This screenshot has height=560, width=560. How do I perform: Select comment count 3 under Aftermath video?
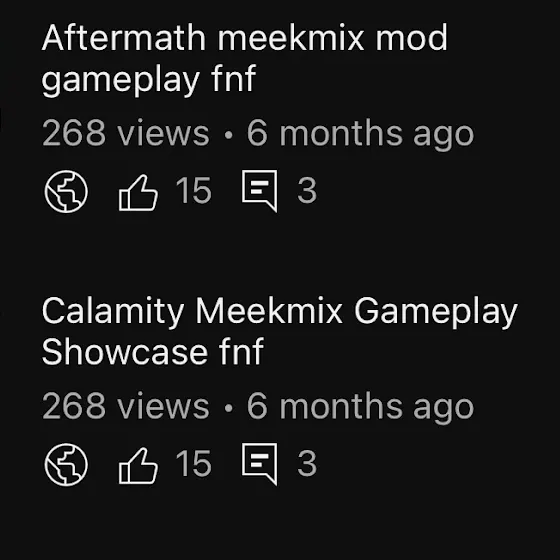pyautogui.click(x=307, y=190)
